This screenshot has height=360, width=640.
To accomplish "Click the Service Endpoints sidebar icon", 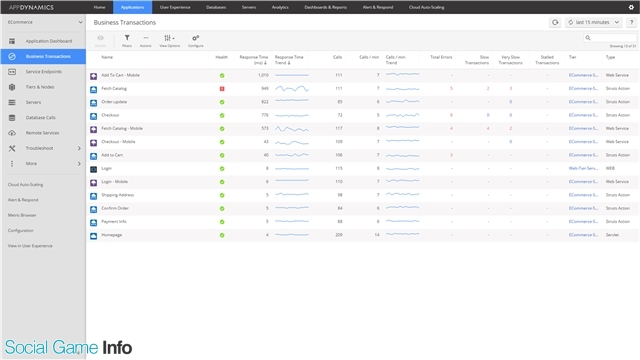I will point(12,72).
